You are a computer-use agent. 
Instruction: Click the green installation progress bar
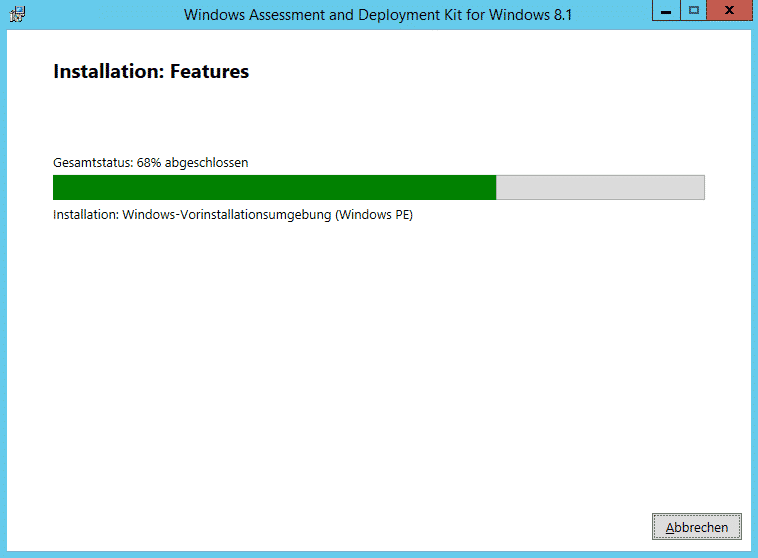pyautogui.click(x=379, y=187)
